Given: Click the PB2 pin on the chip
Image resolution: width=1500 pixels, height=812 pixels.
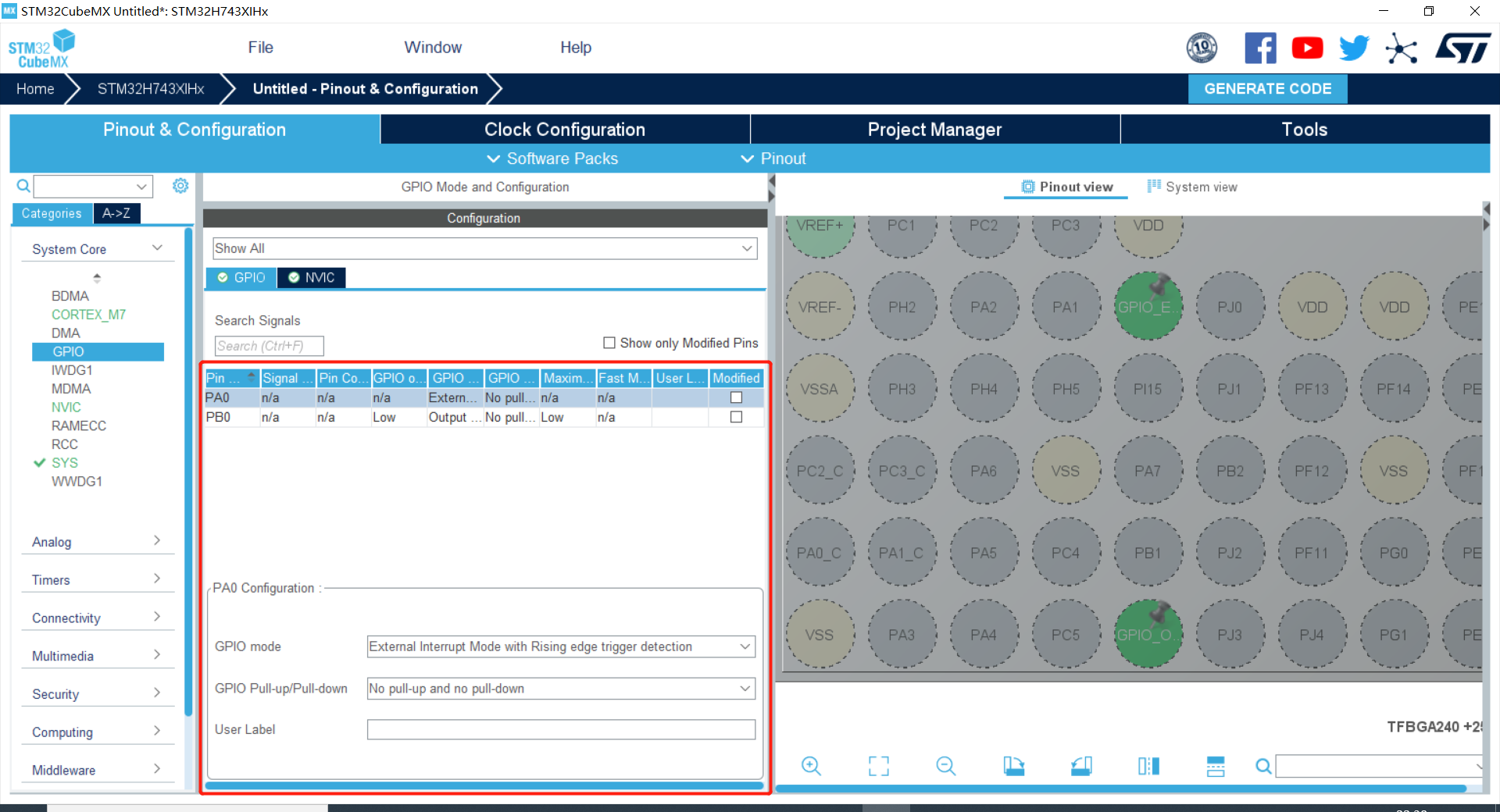Looking at the screenshot, I should [x=1230, y=470].
